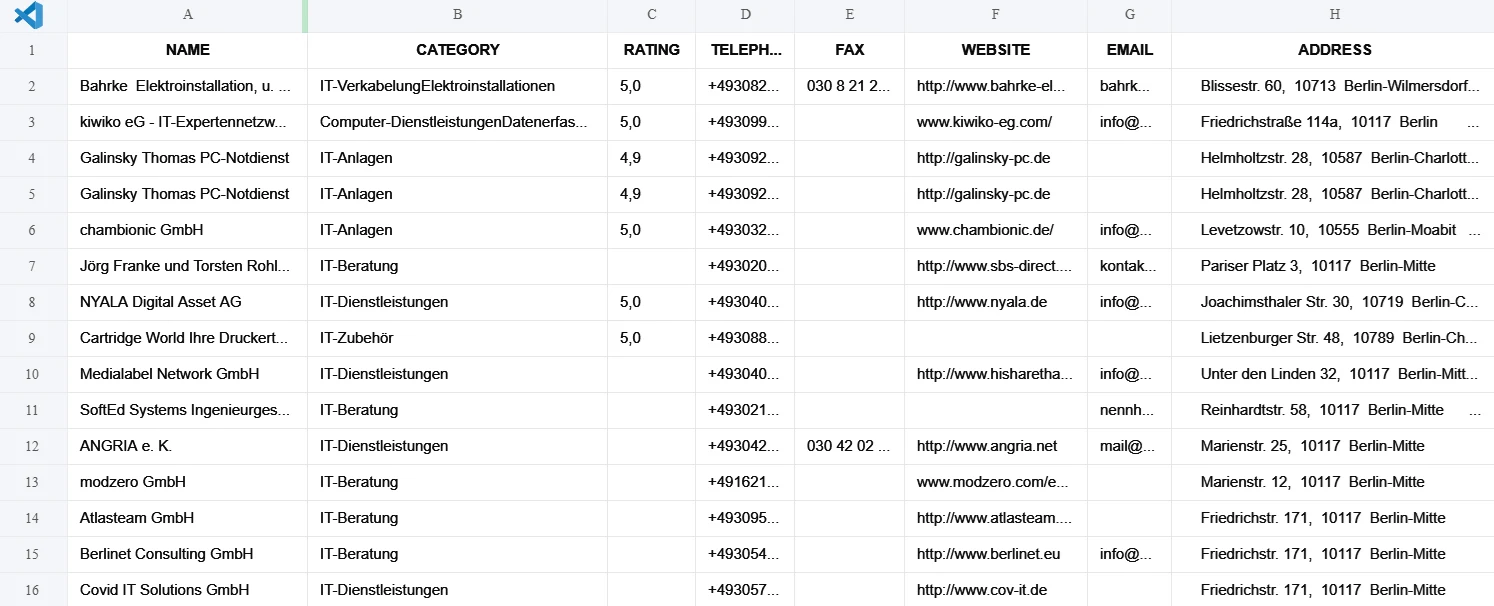Select the Unter den Linden 32 cell
The width and height of the screenshot is (1494, 606).
coord(1335,374)
